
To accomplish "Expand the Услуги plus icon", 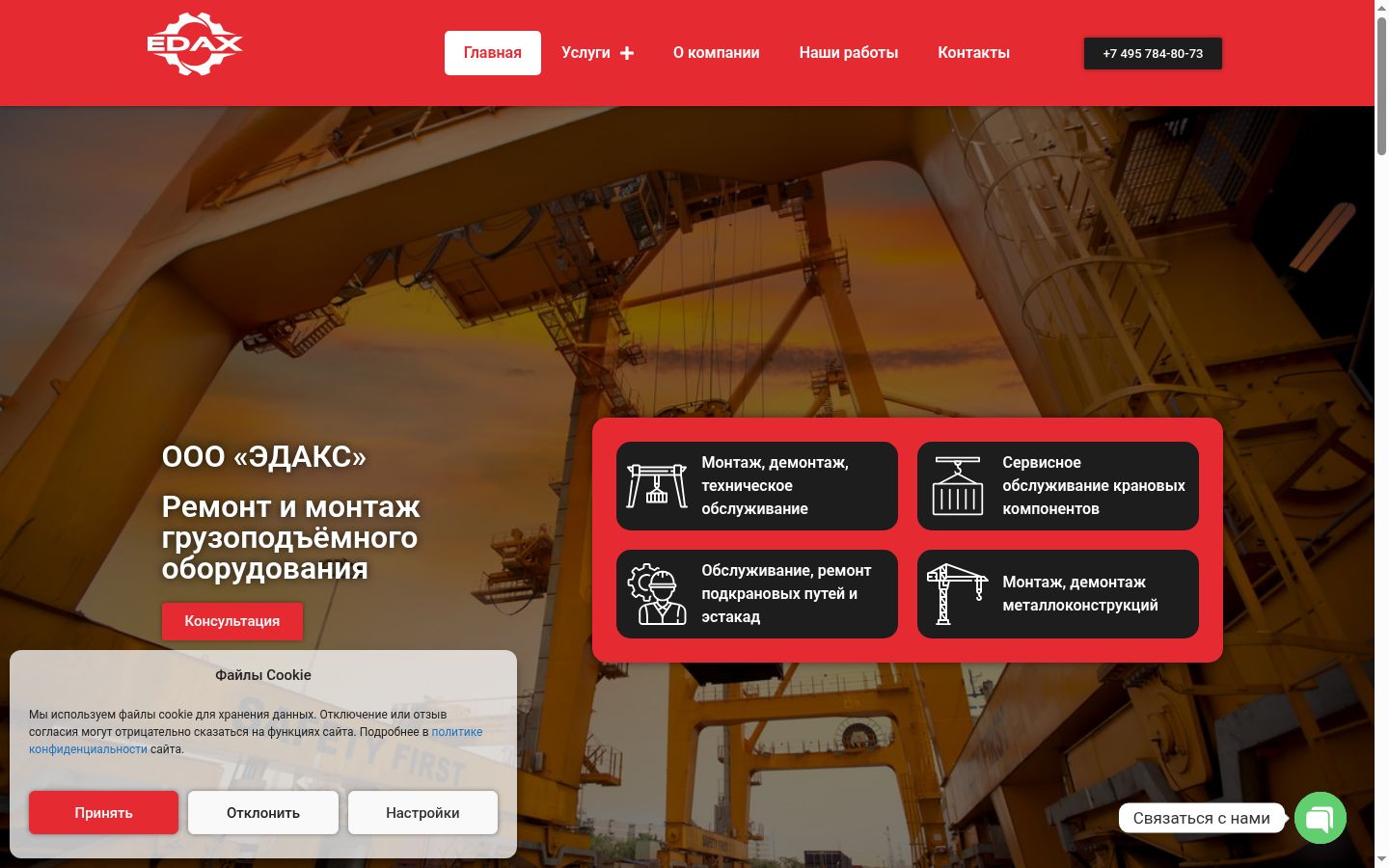I will click(627, 53).
